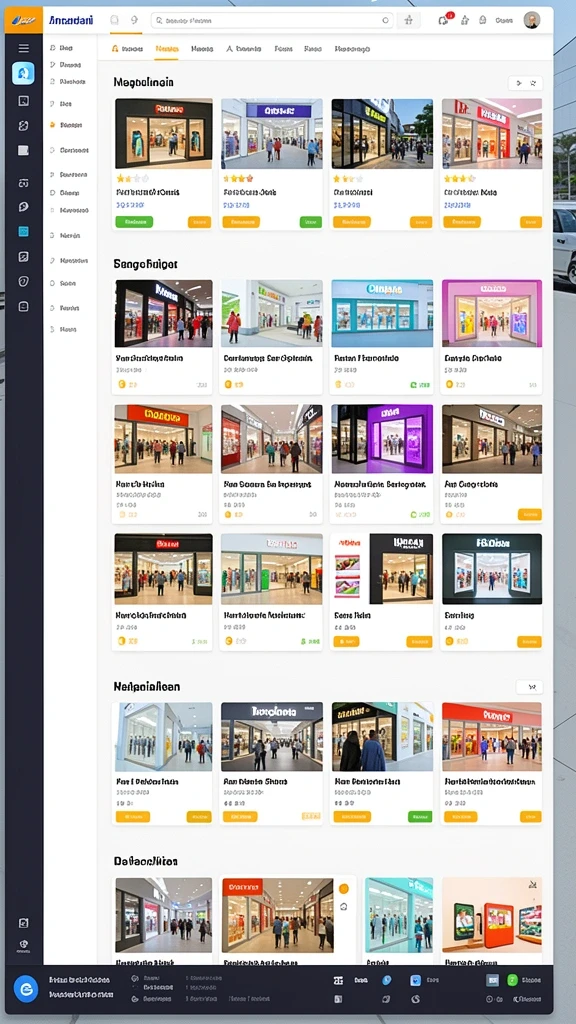Click the magnifier icon inside search field
Image resolution: width=576 pixels, height=1024 pixels.
(x=158, y=21)
